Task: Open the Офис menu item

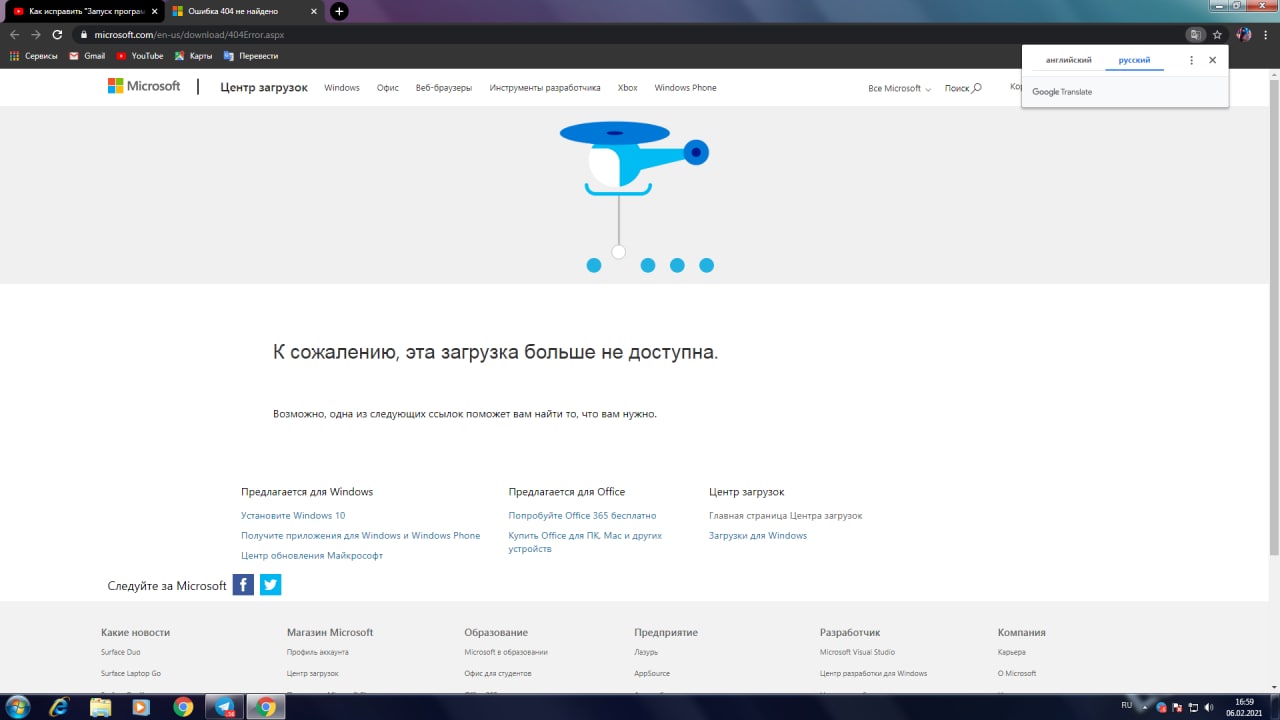Action: click(388, 88)
